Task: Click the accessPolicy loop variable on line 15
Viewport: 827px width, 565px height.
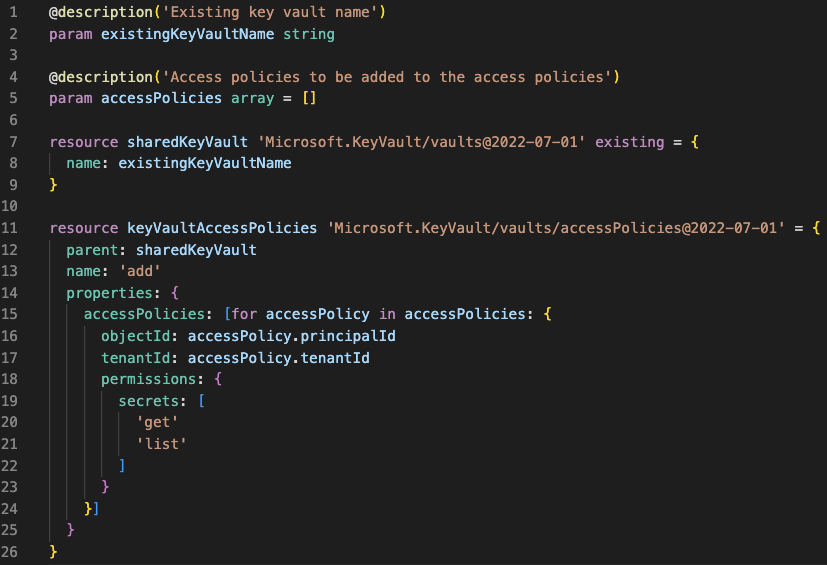Action: pos(318,314)
